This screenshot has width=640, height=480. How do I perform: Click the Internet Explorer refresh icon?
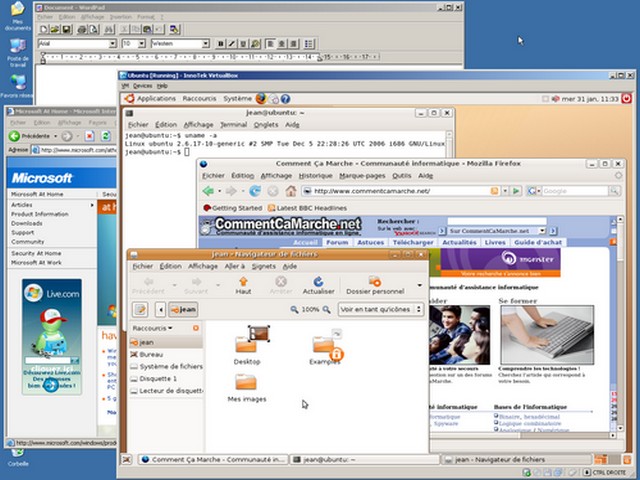(106, 136)
